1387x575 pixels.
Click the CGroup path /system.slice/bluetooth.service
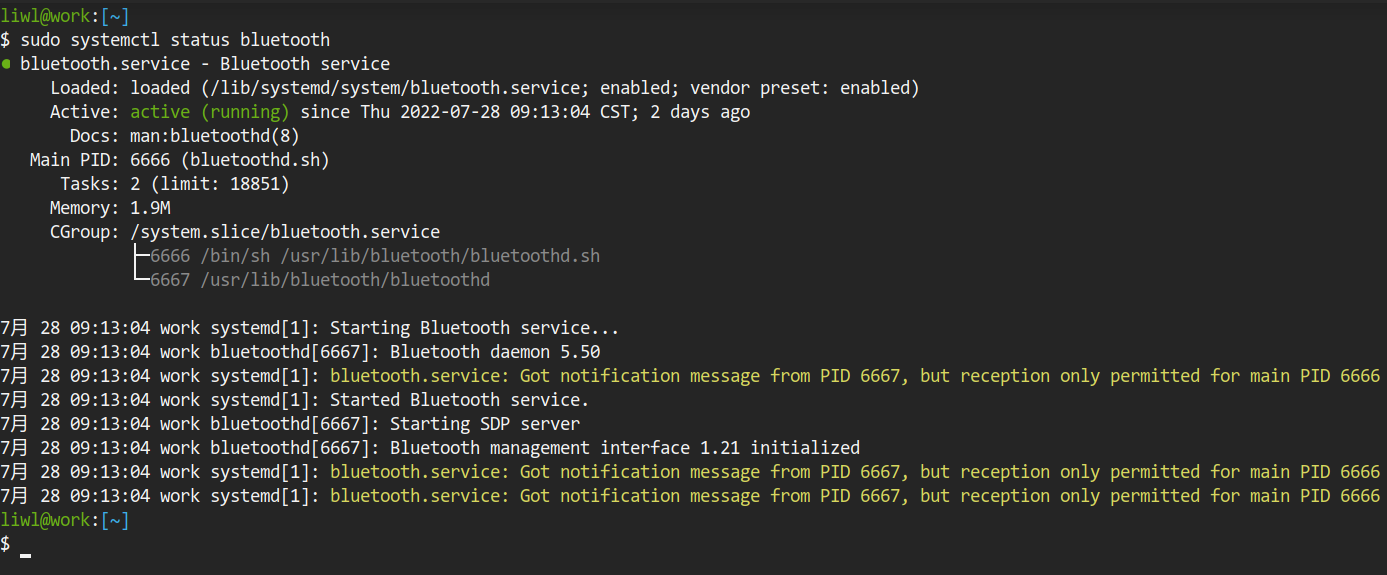click(285, 232)
